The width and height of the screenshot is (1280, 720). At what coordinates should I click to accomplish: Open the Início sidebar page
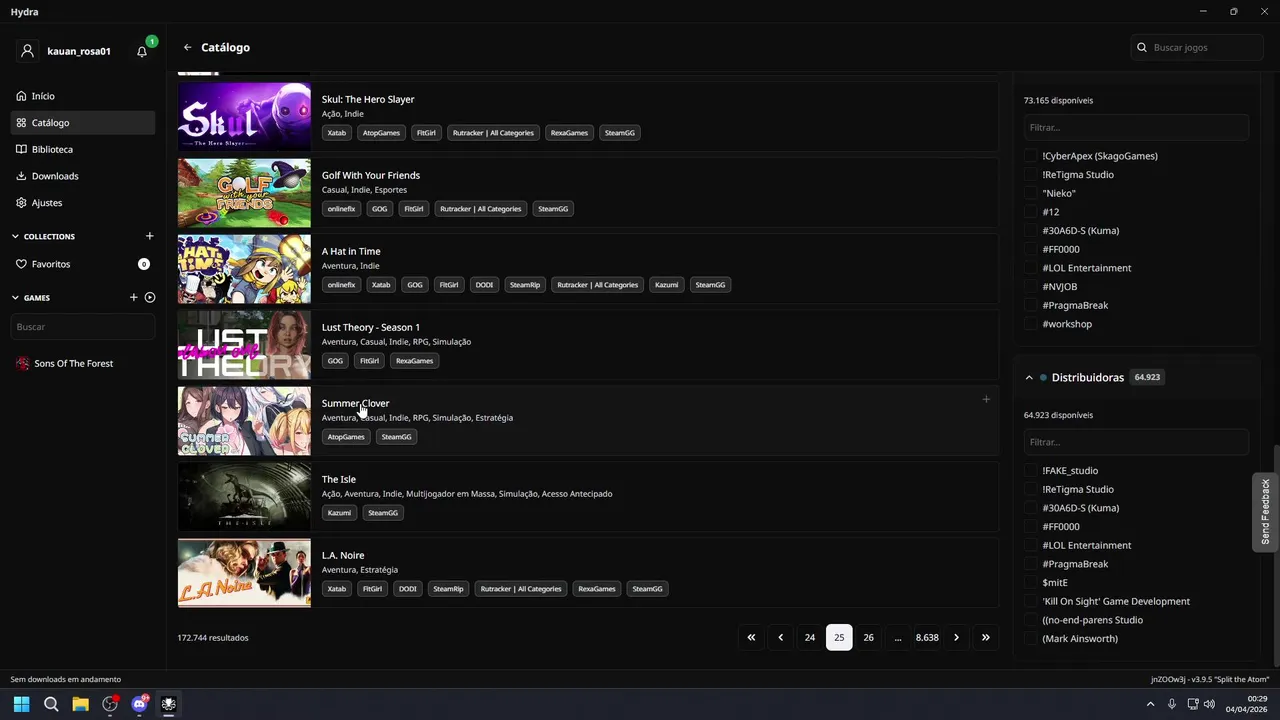coord(82,96)
